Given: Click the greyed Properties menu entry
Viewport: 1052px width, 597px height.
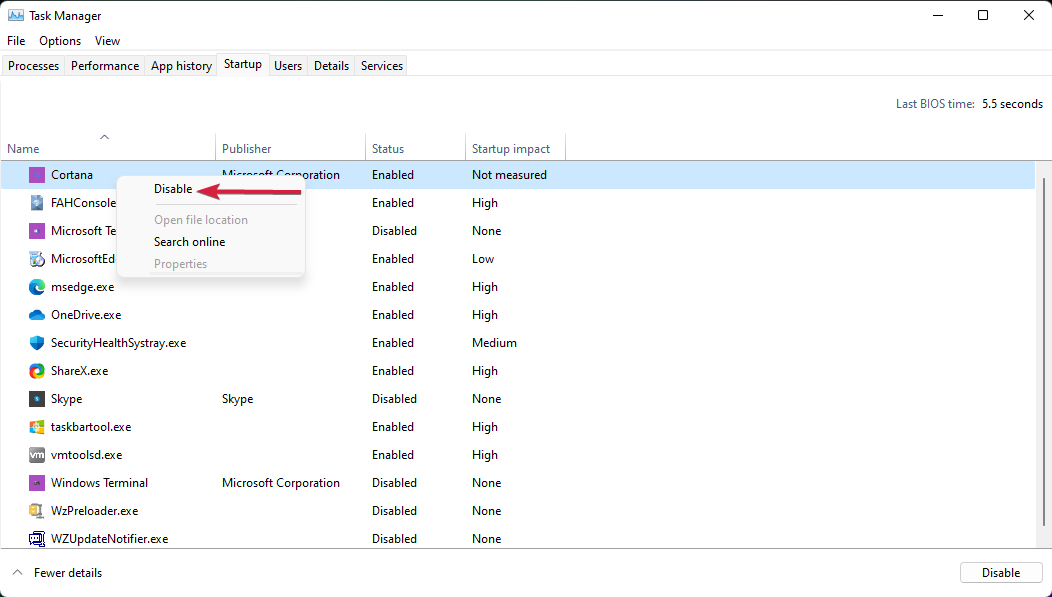Looking at the screenshot, I should coord(180,264).
